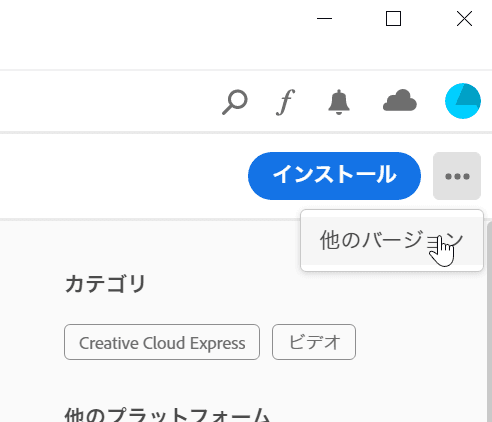
Task: Open Adobe Fonts via the f icon
Action: point(286,102)
